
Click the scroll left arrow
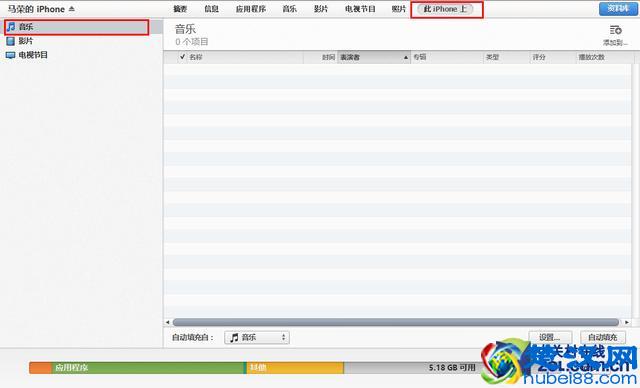pyautogui.click(x=167, y=322)
